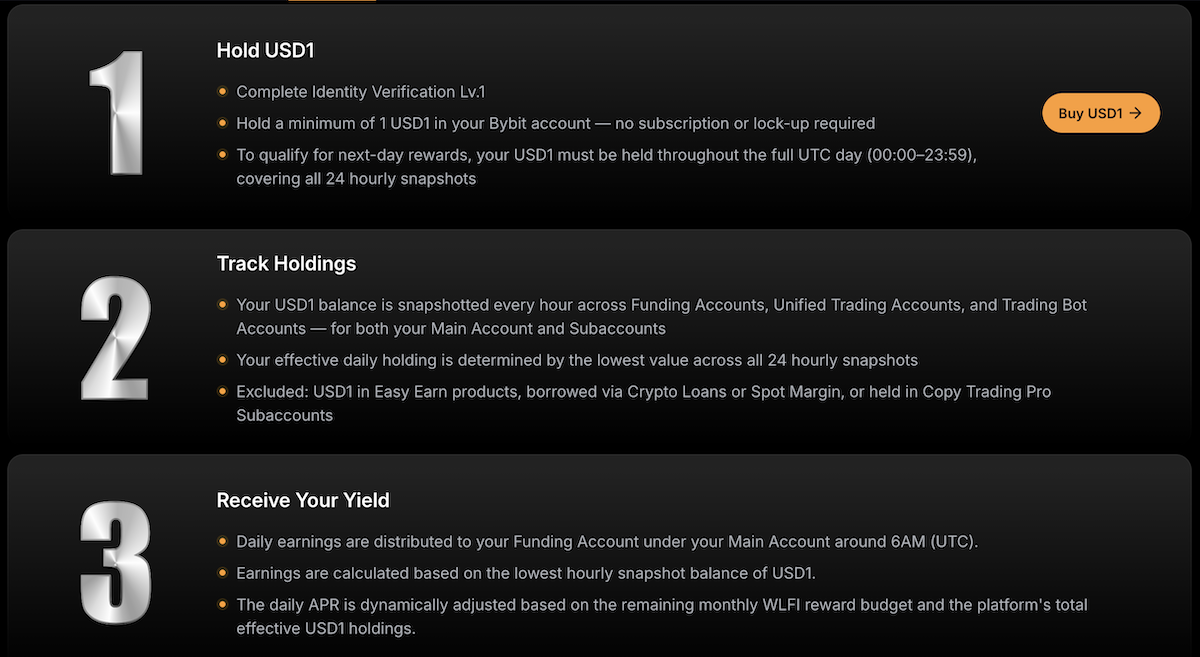Click the large silver number 1 graphic
Screen dimensions: 1200x657
click(116, 111)
